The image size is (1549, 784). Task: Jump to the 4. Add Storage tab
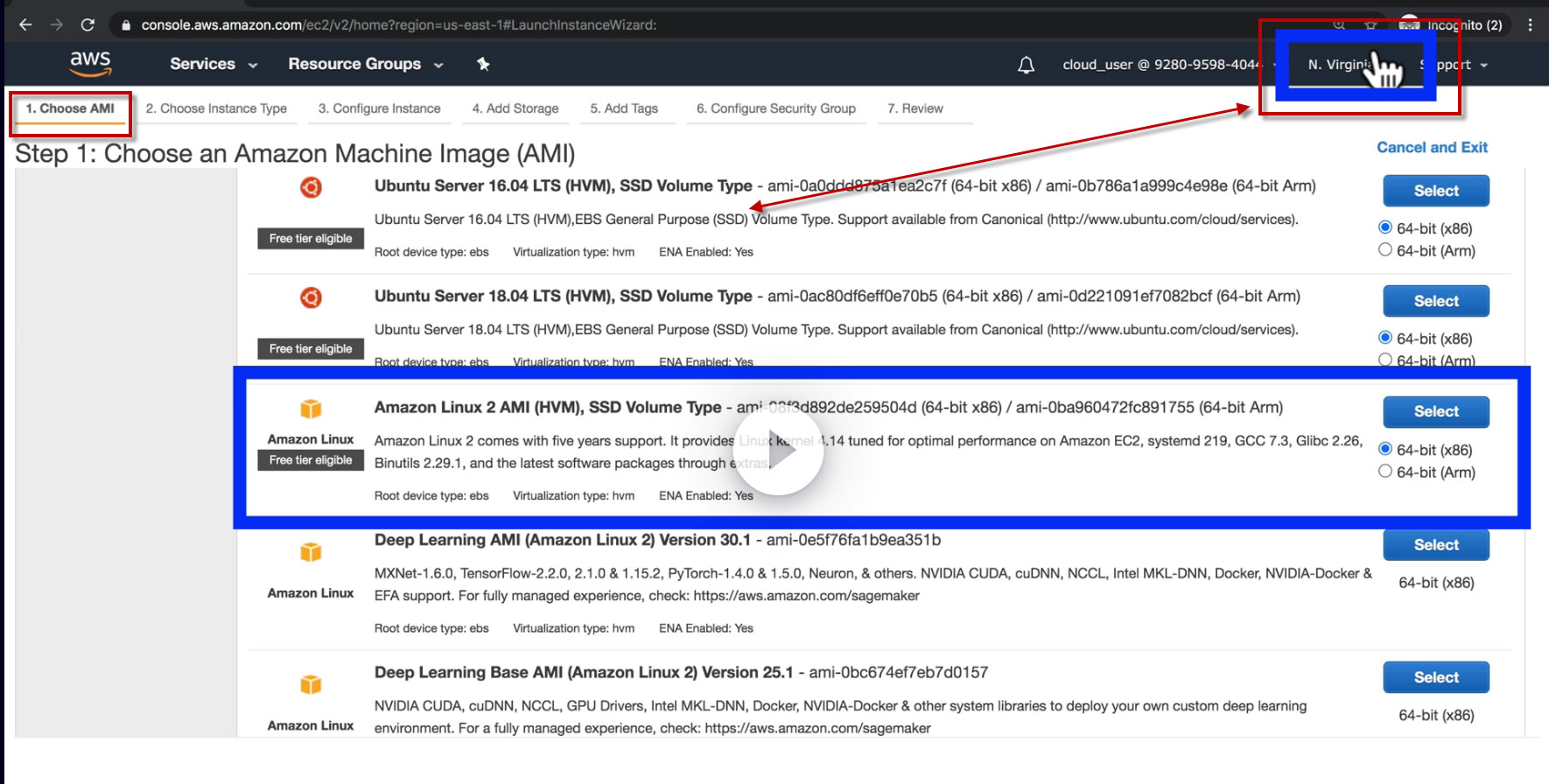pyautogui.click(x=515, y=108)
